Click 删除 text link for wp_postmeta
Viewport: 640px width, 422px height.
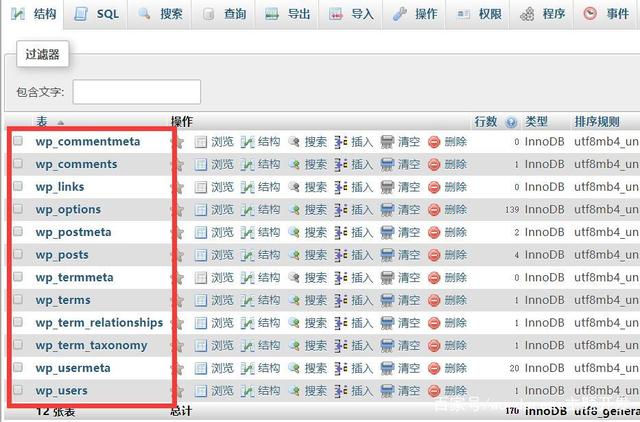pyautogui.click(x=456, y=232)
